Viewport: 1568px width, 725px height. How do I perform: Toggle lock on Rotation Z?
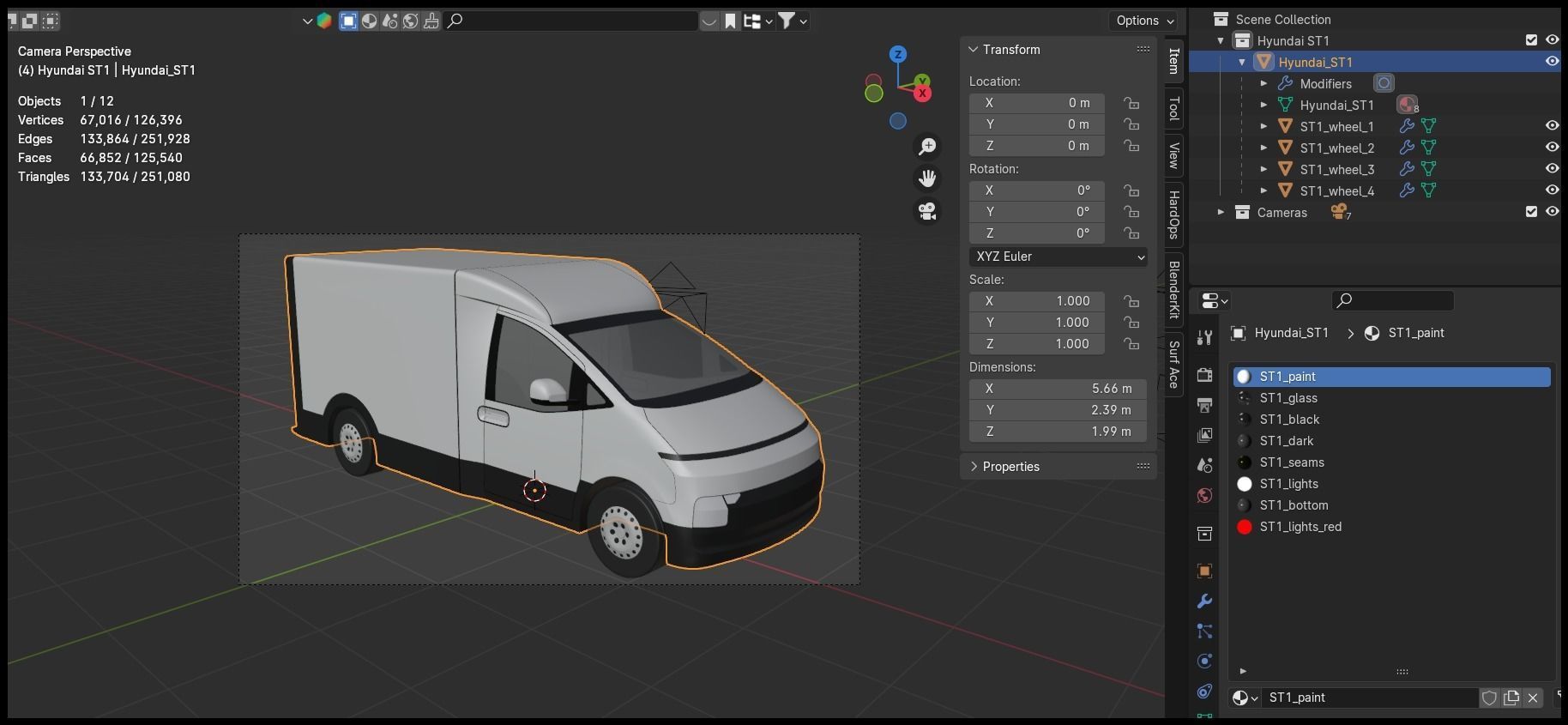[1131, 233]
